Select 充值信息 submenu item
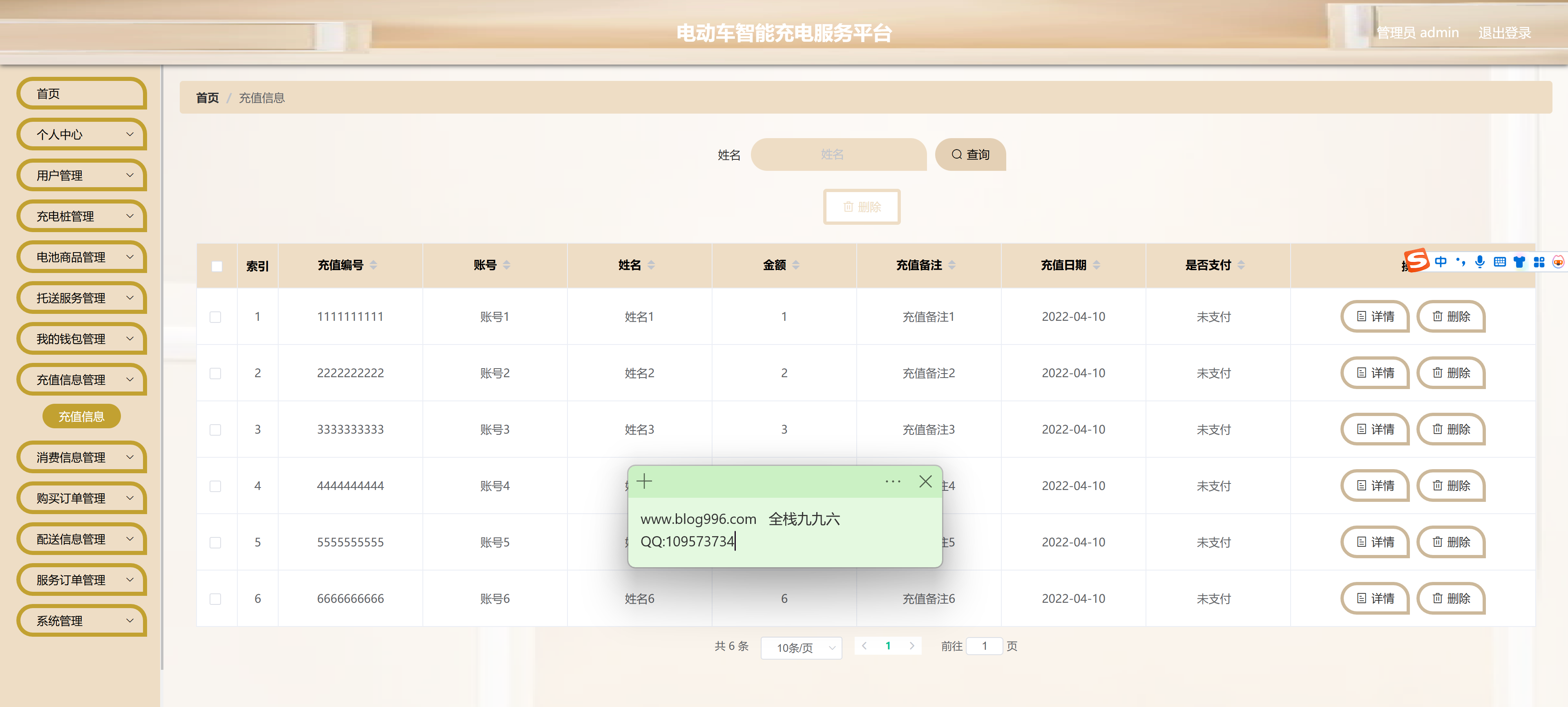Viewport: 1568px width, 707px height. (x=82, y=416)
